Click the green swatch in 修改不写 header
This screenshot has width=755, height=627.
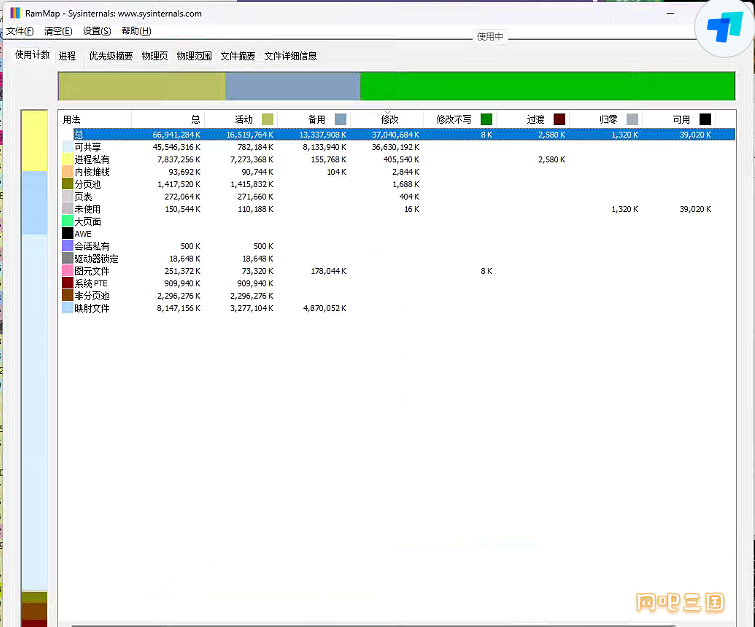click(486, 119)
